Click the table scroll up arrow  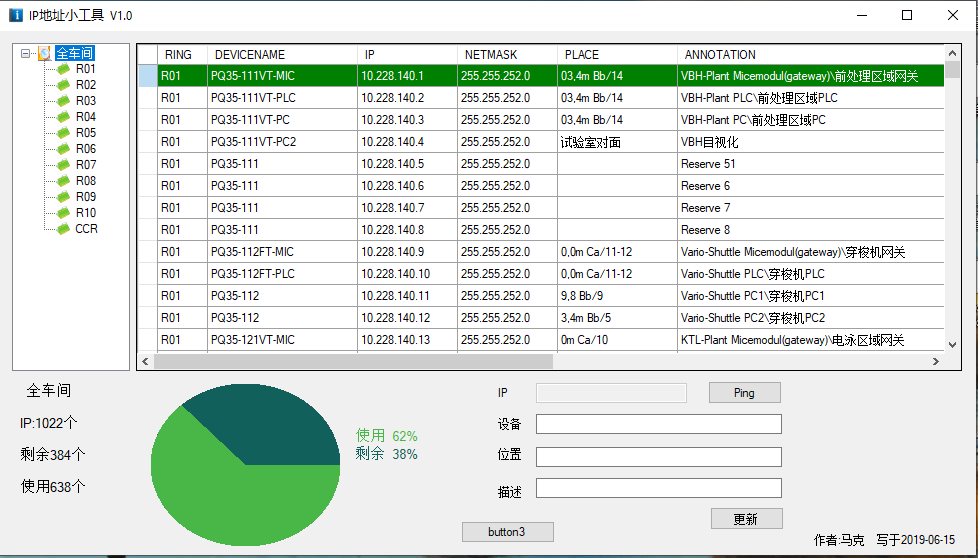pos(952,54)
